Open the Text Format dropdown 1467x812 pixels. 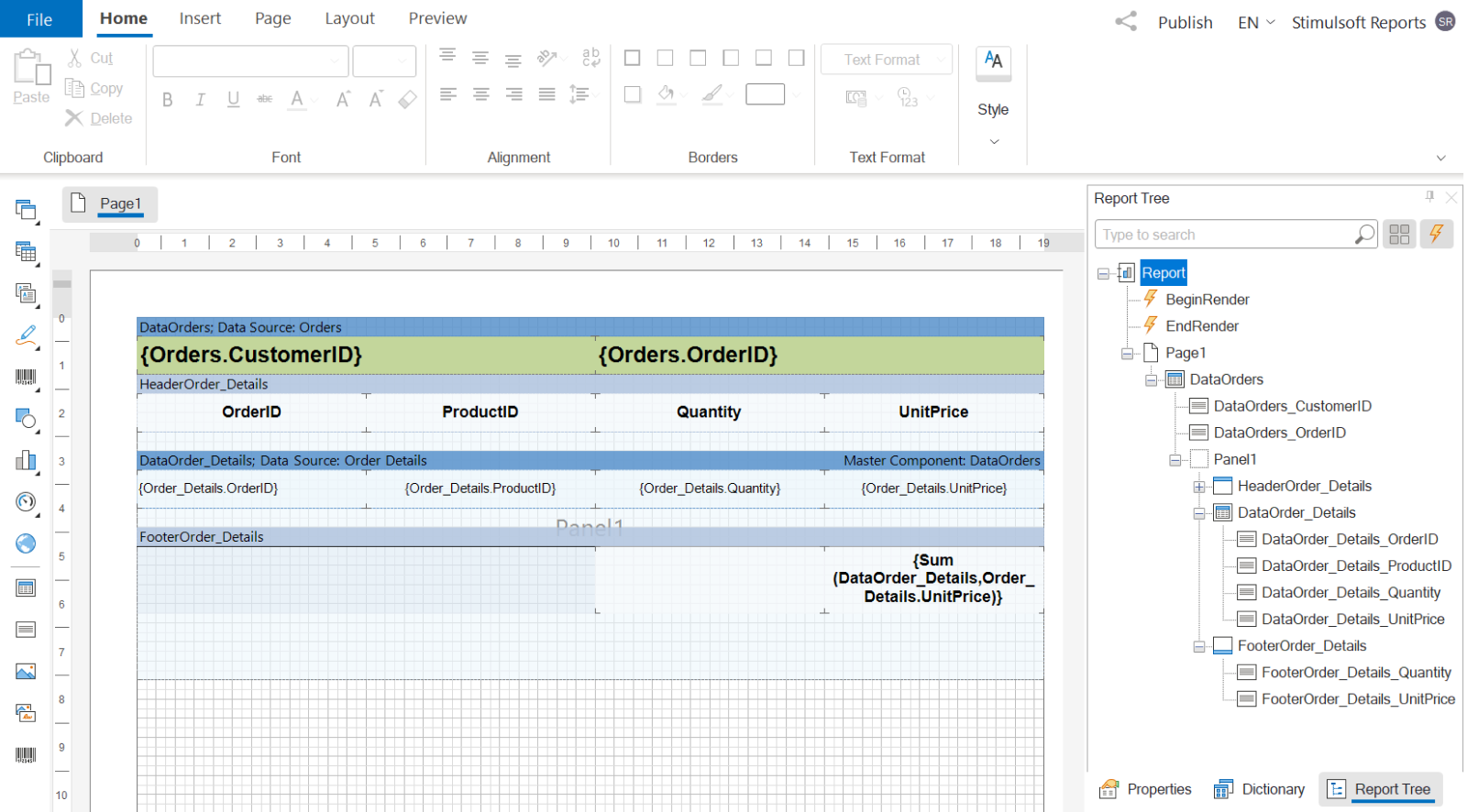pyautogui.click(x=886, y=60)
